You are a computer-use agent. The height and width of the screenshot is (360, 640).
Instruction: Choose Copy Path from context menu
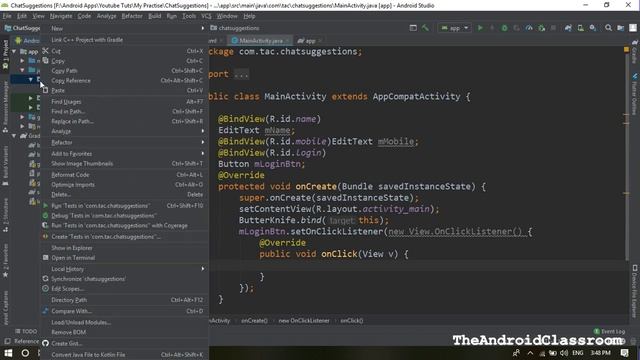click(124, 71)
